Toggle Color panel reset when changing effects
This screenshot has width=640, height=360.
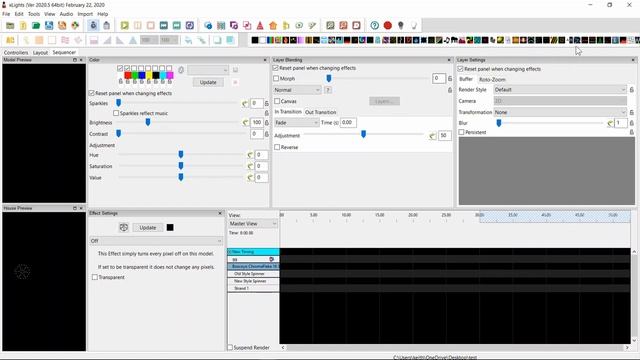[91, 93]
